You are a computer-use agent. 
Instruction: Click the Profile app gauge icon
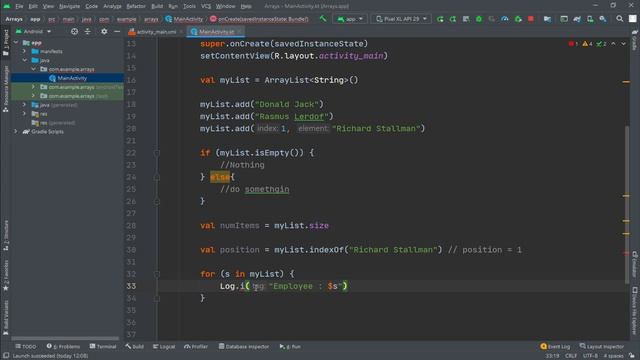click(x=505, y=19)
